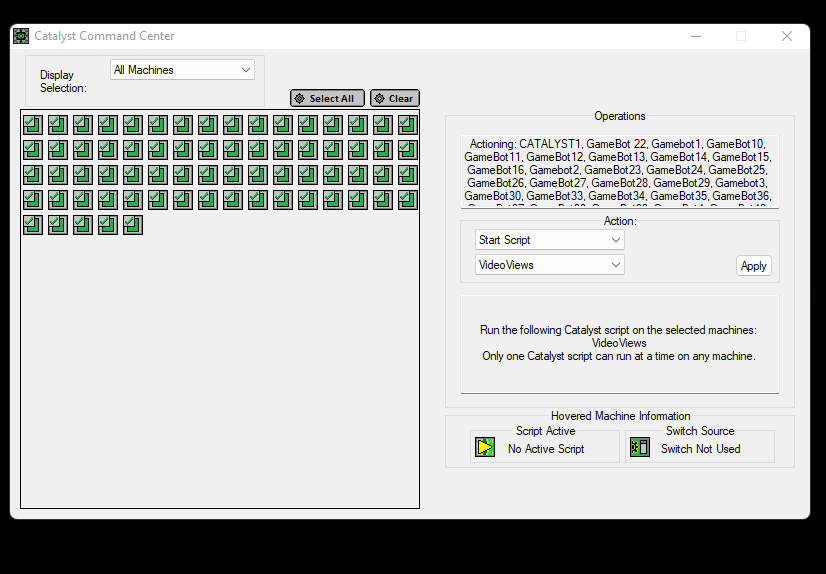
Task: Select the first machine icon in top row
Action: pyautogui.click(x=32, y=124)
